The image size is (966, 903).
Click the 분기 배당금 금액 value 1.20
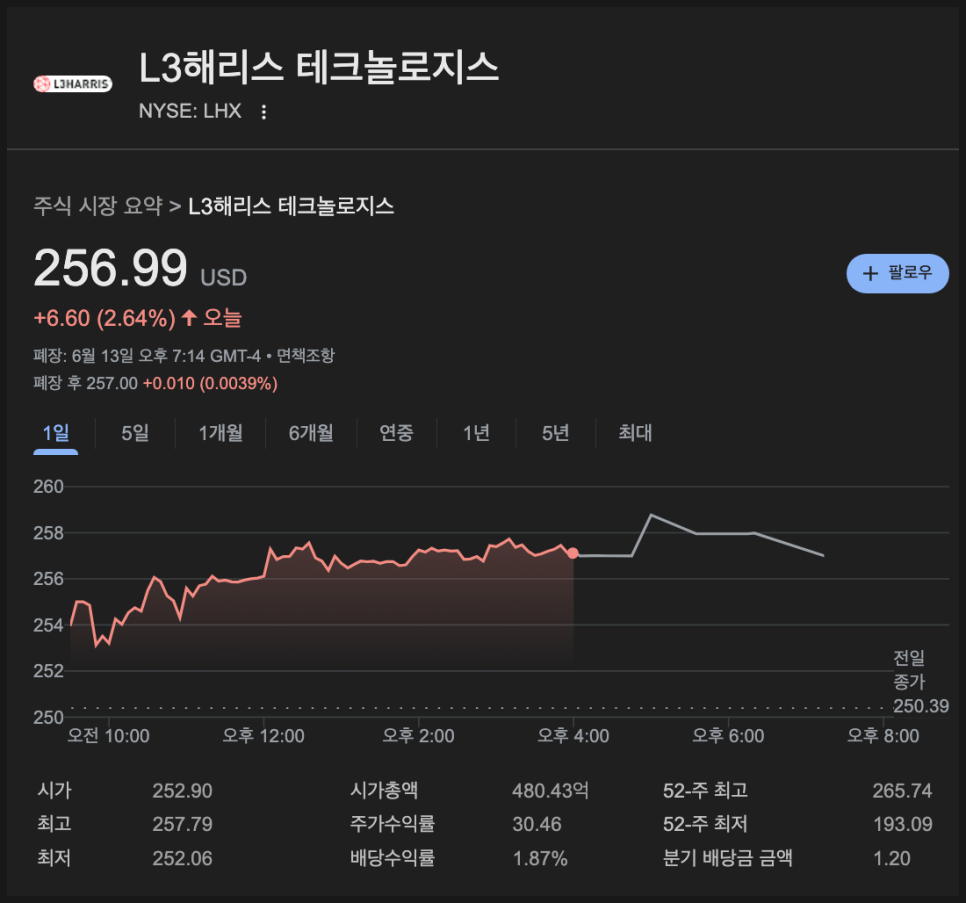(x=891, y=858)
